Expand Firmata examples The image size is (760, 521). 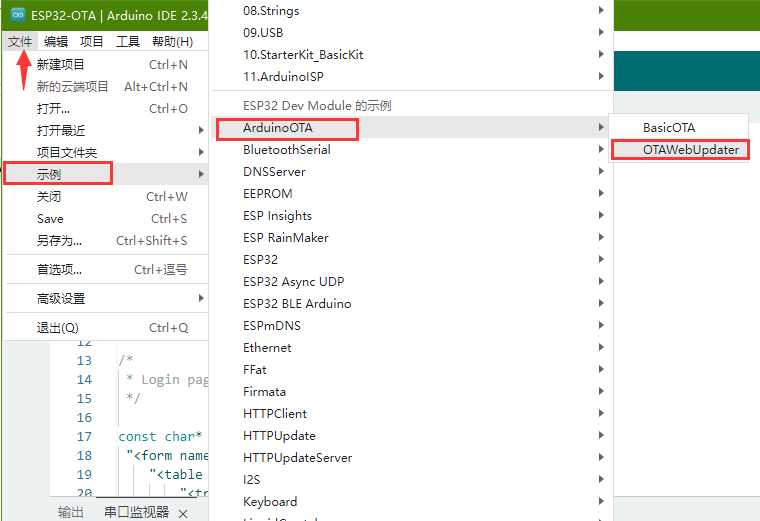(411, 391)
